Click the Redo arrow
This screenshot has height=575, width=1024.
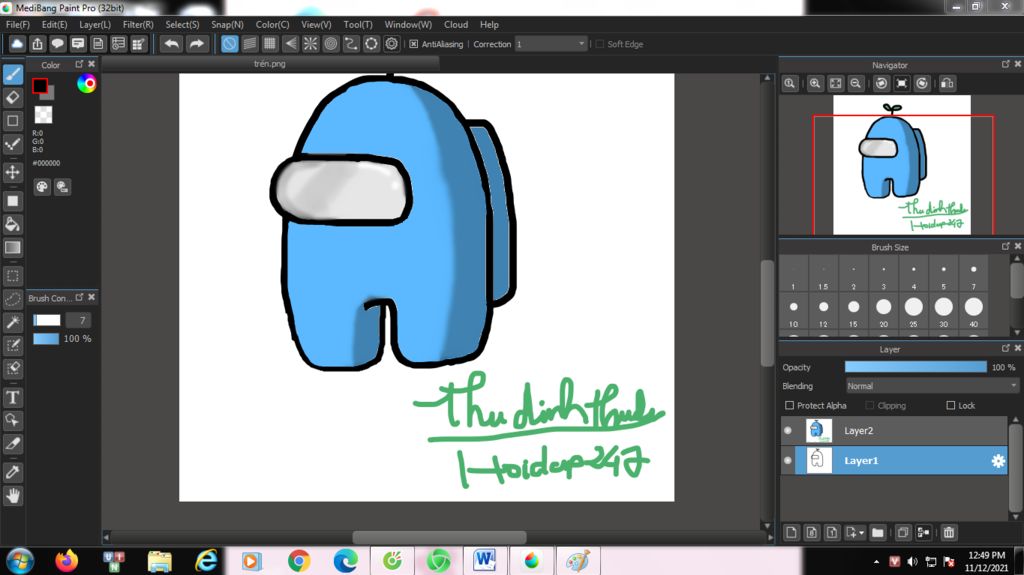click(196, 44)
